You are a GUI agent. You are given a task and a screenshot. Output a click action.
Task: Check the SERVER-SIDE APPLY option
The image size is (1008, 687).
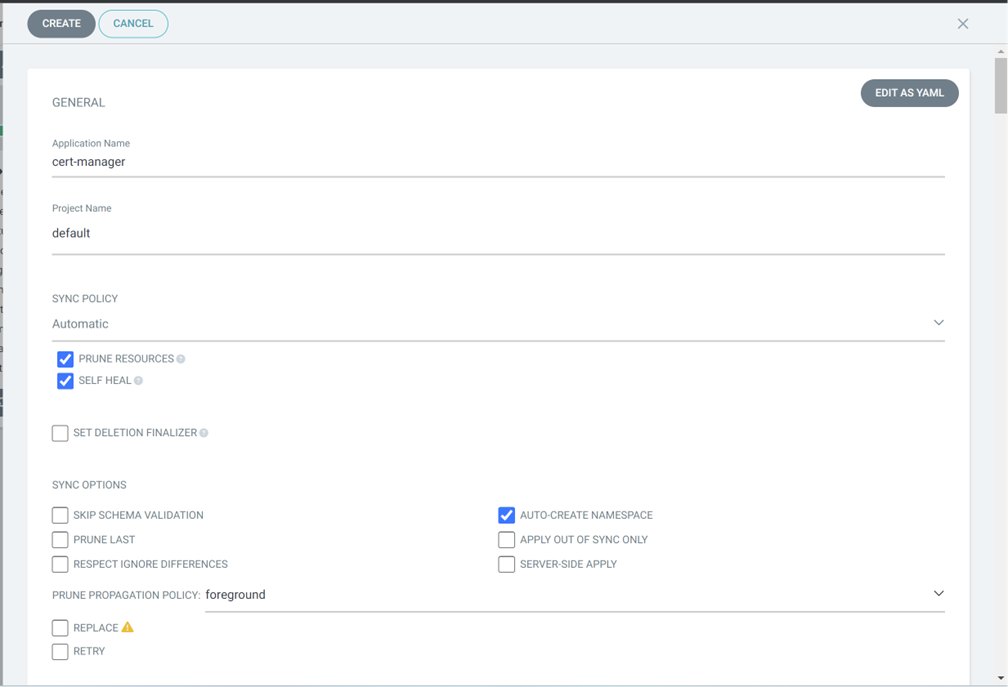506,564
